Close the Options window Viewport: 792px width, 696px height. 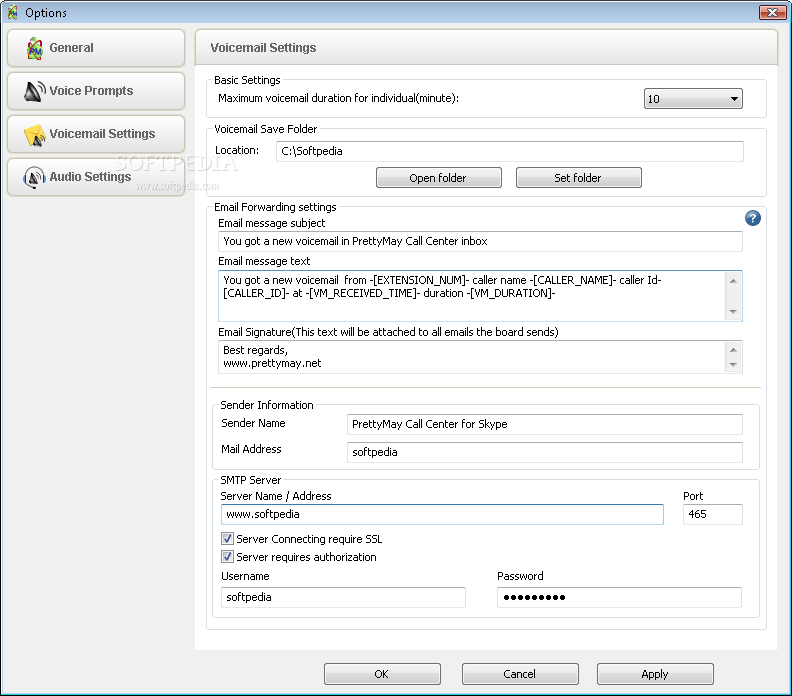coord(772,12)
